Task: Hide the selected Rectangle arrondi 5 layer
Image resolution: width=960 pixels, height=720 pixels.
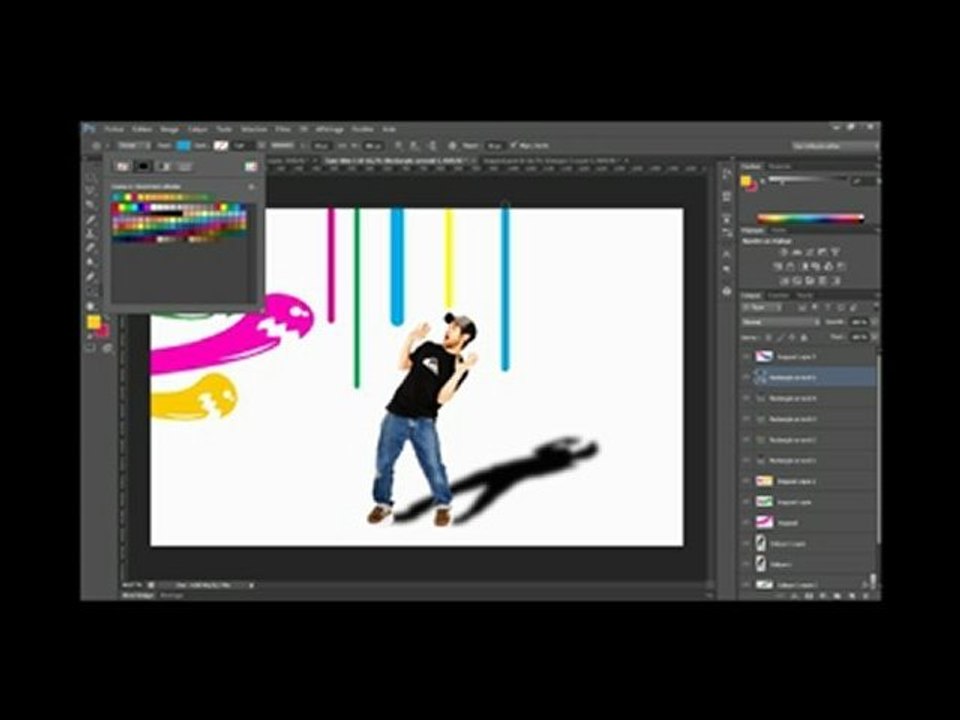Action: (746, 377)
